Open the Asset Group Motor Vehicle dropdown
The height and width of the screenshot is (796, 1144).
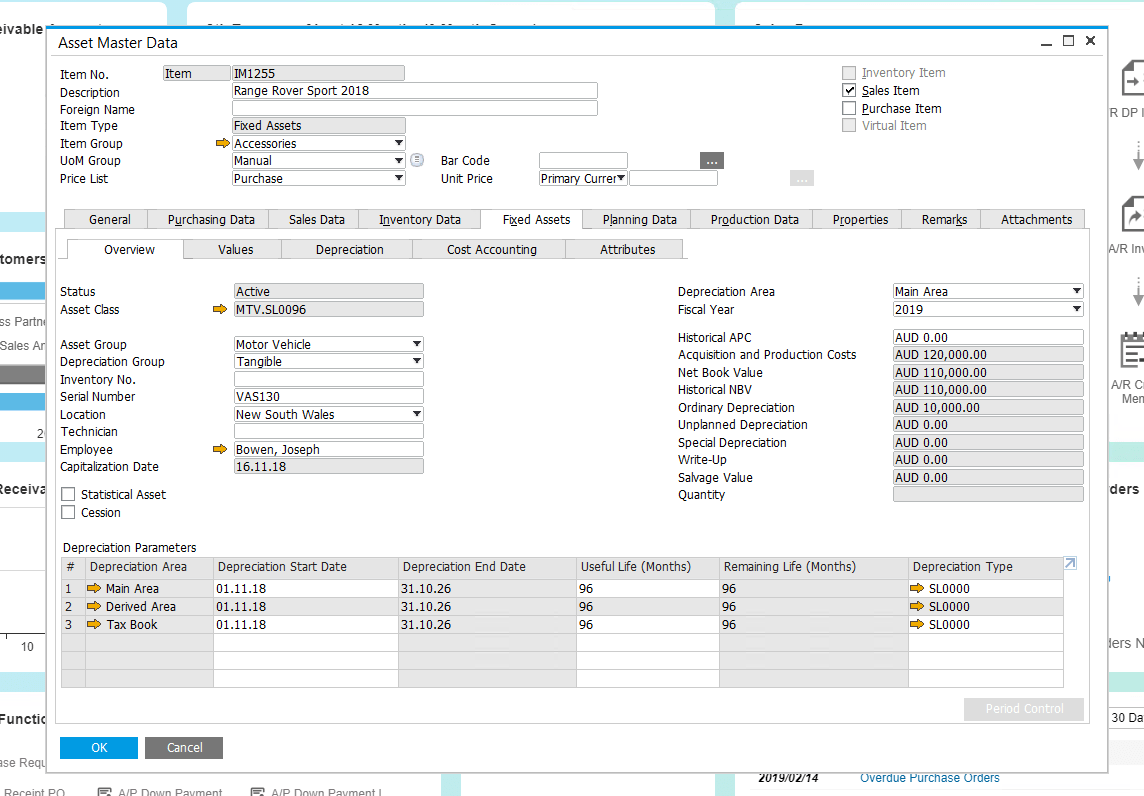(417, 344)
